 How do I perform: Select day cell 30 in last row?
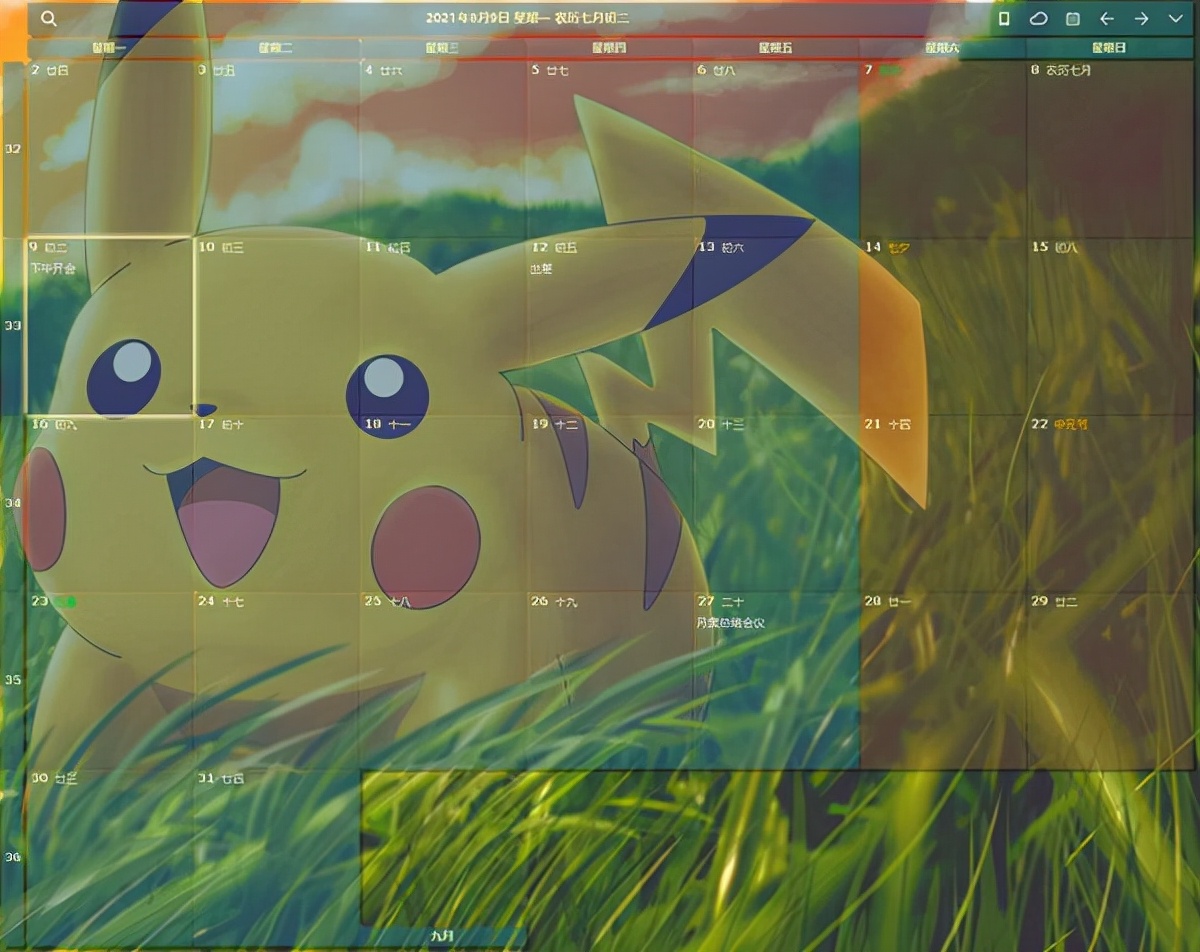click(110, 857)
